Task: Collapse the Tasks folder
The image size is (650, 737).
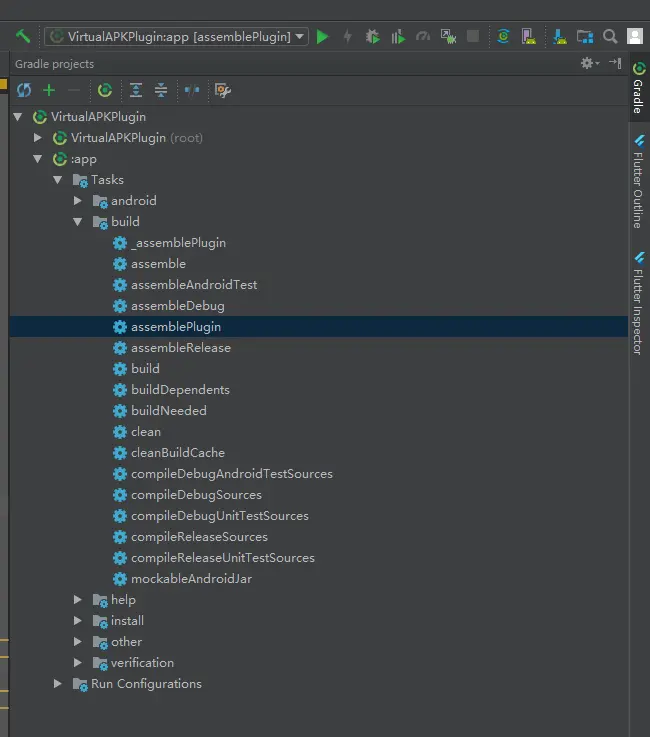Action: click(58, 180)
